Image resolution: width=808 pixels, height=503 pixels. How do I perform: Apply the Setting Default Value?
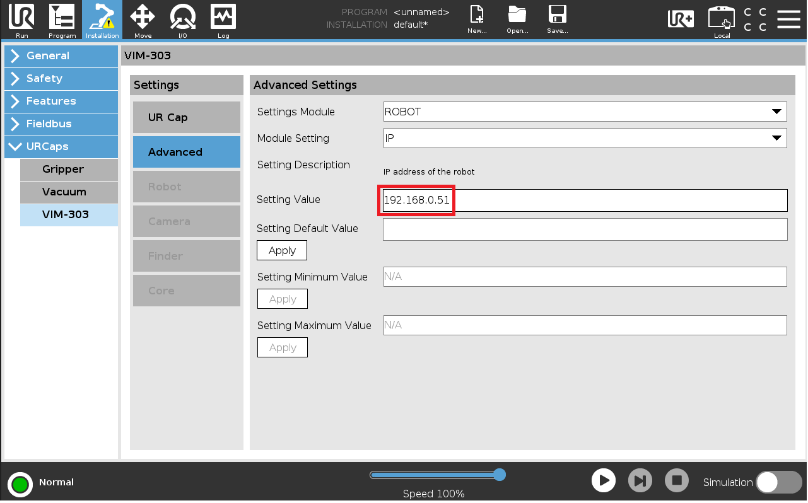pos(282,251)
